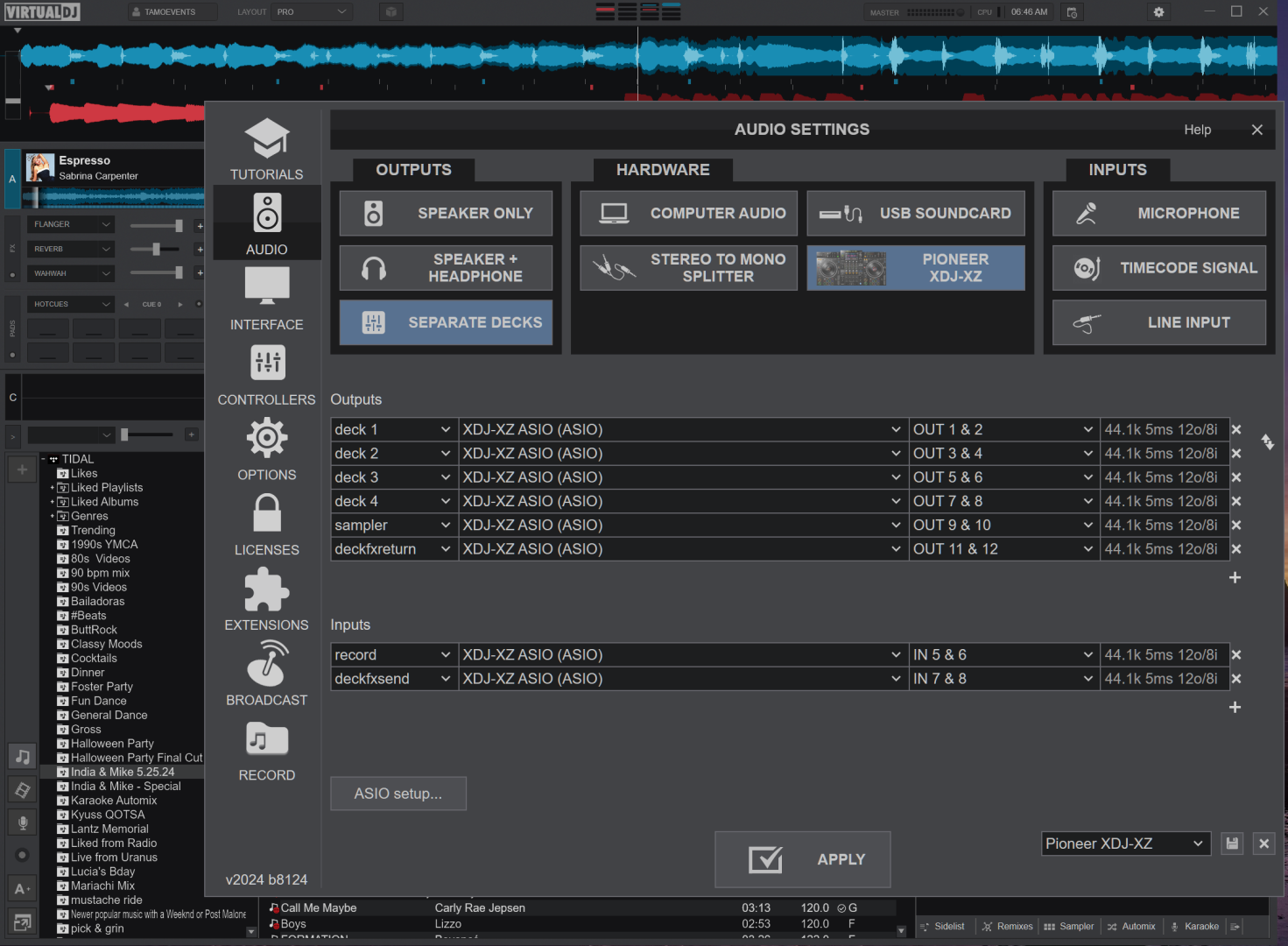Screen dimensions: 1288x946
Task: Open the settings gear in the title bar
Action: (1158, 12)
